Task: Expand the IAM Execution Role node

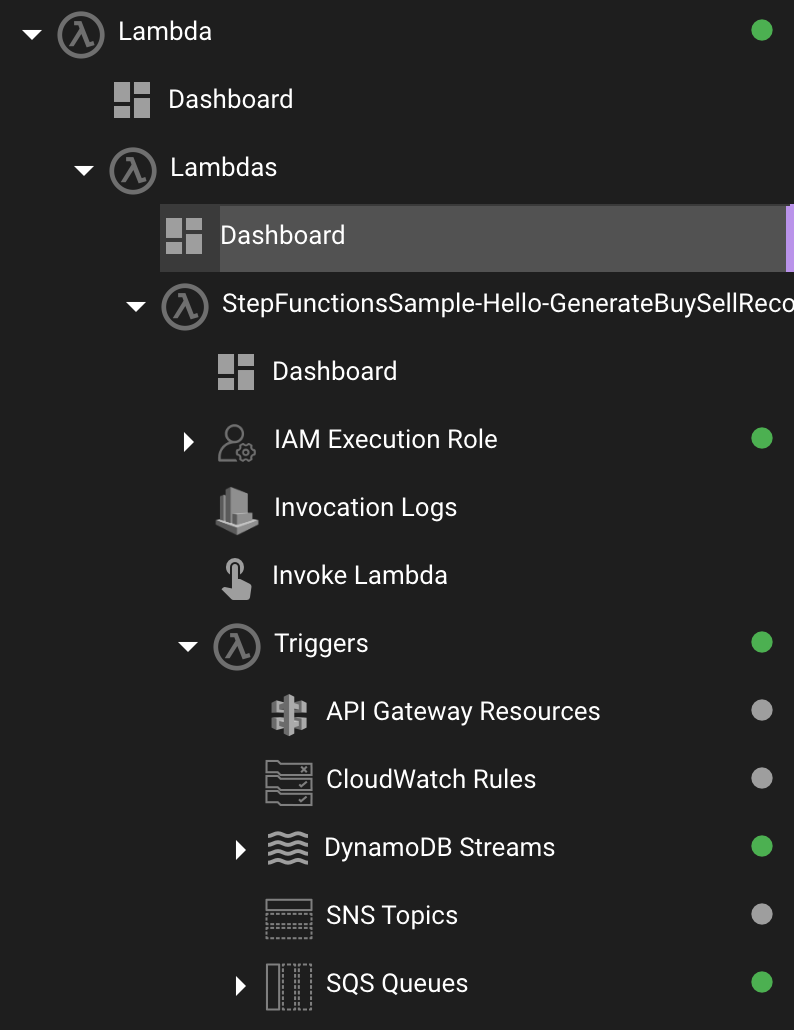Action: click(x=188, y=441)
